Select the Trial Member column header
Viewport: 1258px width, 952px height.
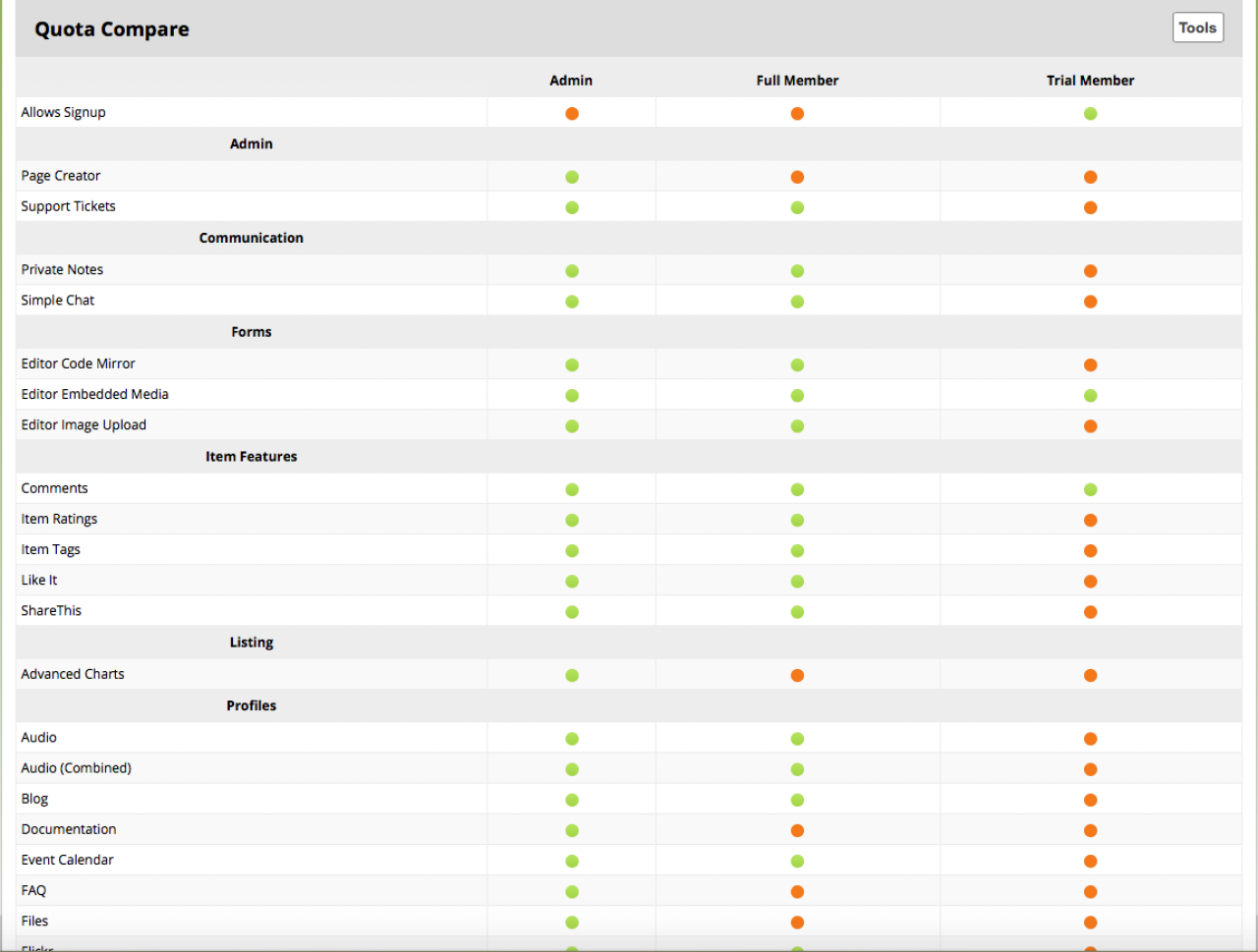(x=1090, y=81)
